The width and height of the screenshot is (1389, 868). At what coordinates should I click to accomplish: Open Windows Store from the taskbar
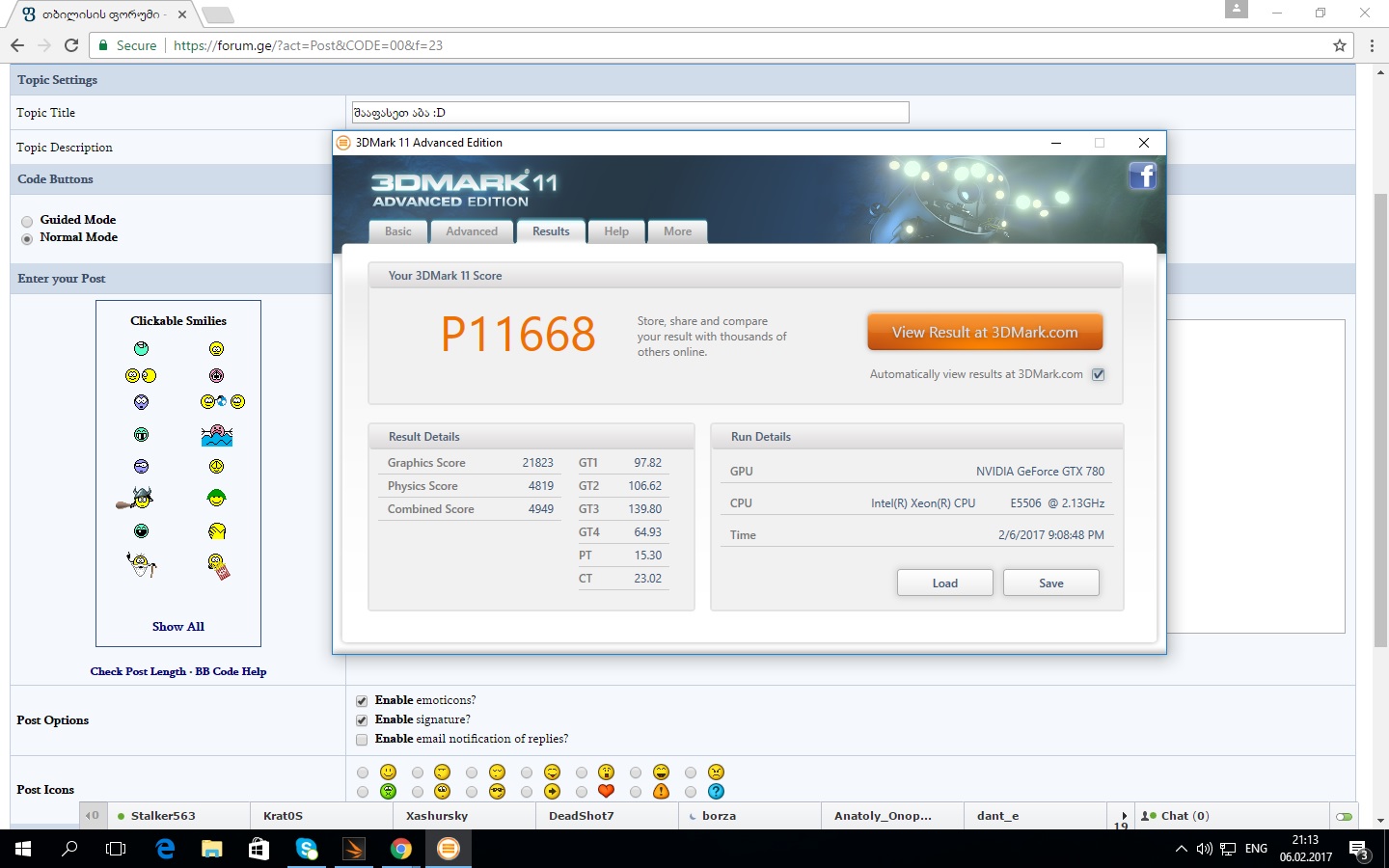pos(259,849)
